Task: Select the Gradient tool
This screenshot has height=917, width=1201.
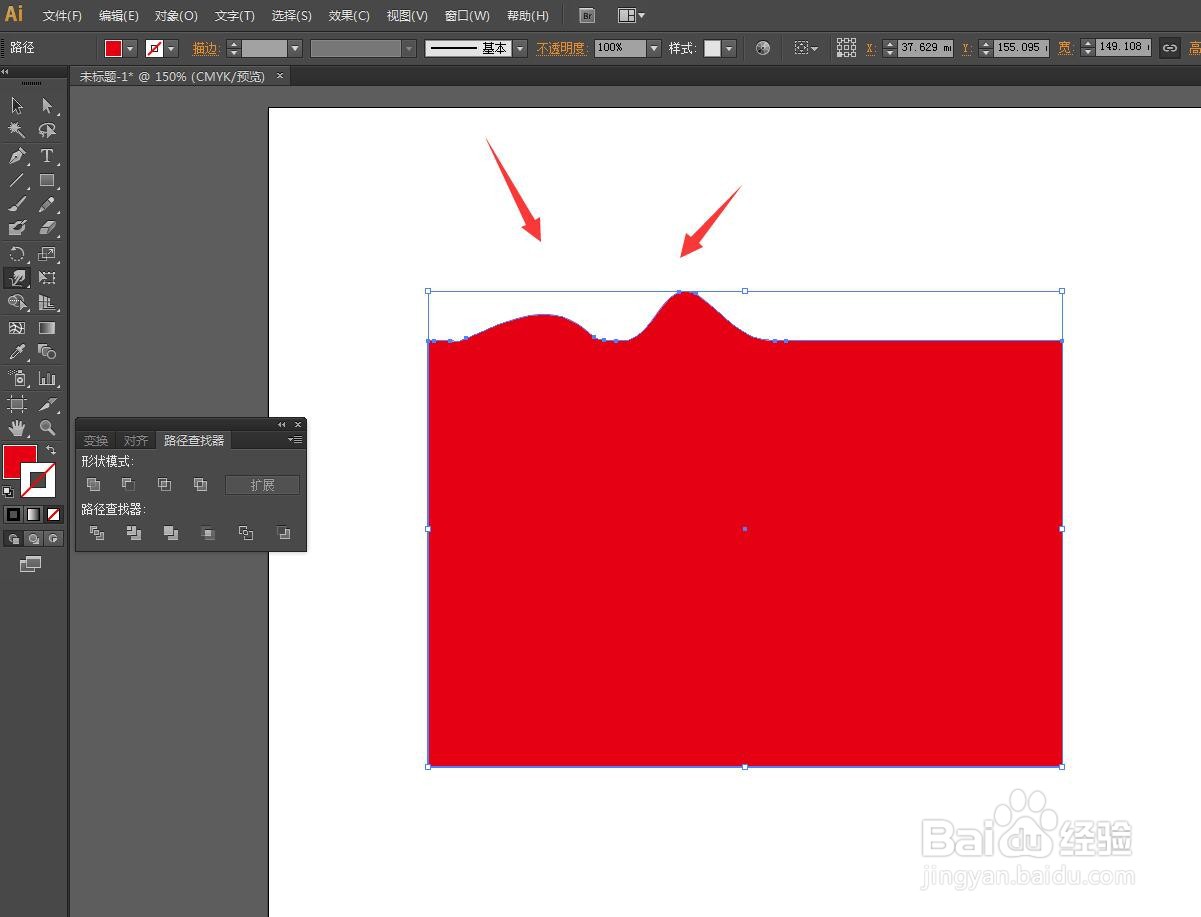Action: [x=47, y=327]
